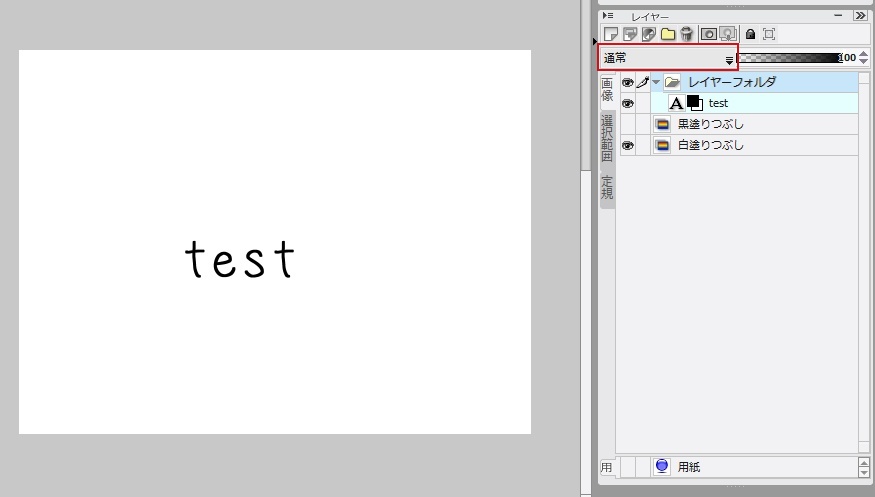Minimize the レイヤー palette with dash button
The image size is (875, 497).
tap(838, 16)
